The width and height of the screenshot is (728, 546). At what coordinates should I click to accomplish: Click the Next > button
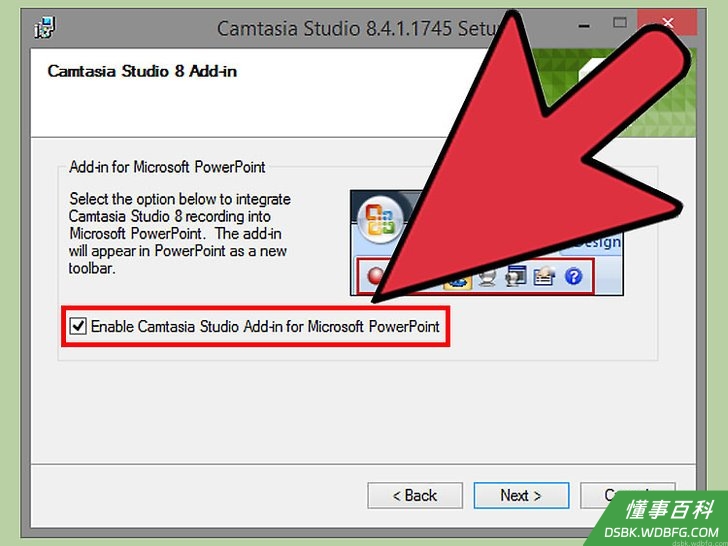[x=521, y=495]
